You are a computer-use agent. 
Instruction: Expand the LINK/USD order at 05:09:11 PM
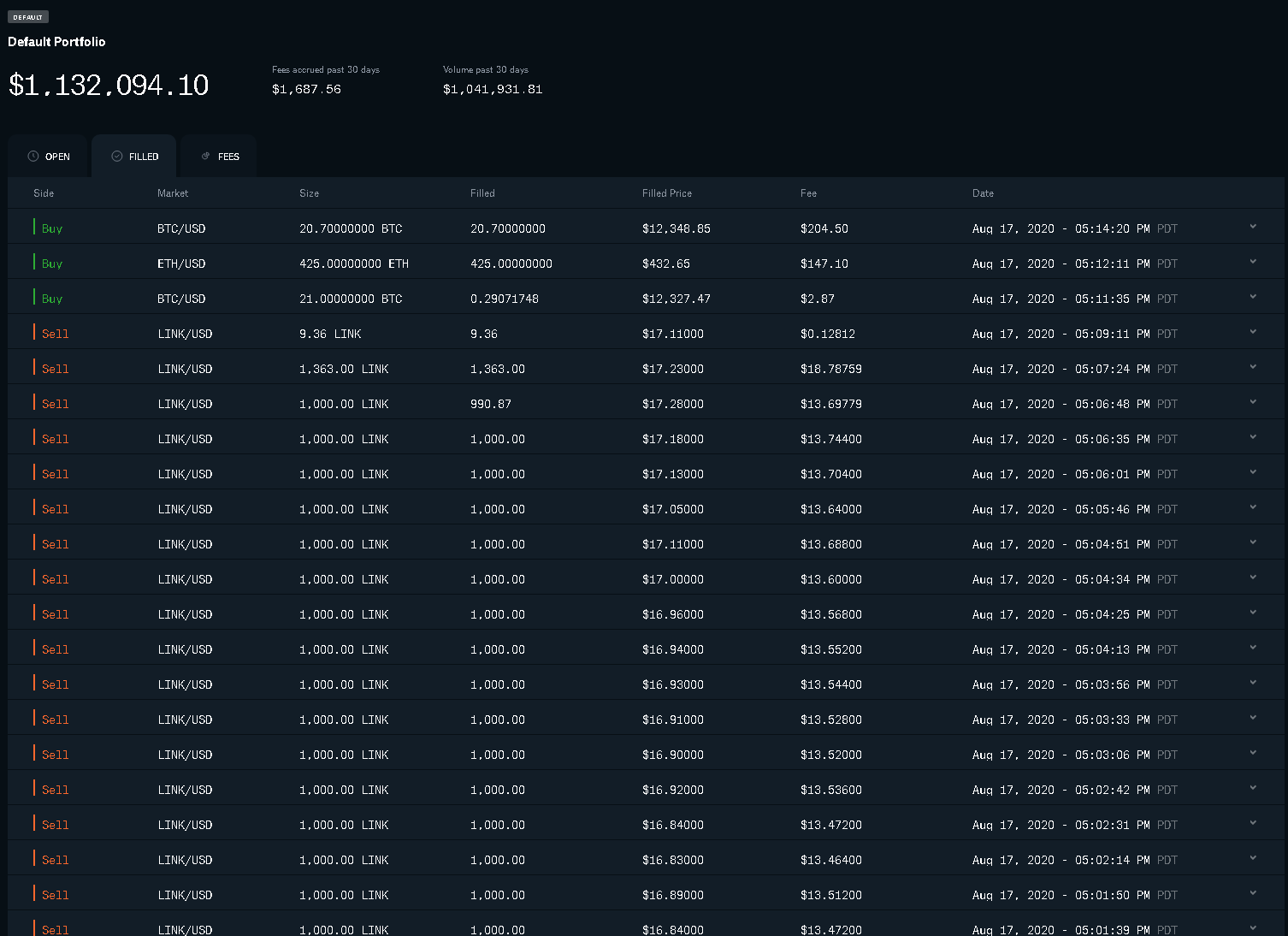tap(1252, 332)
